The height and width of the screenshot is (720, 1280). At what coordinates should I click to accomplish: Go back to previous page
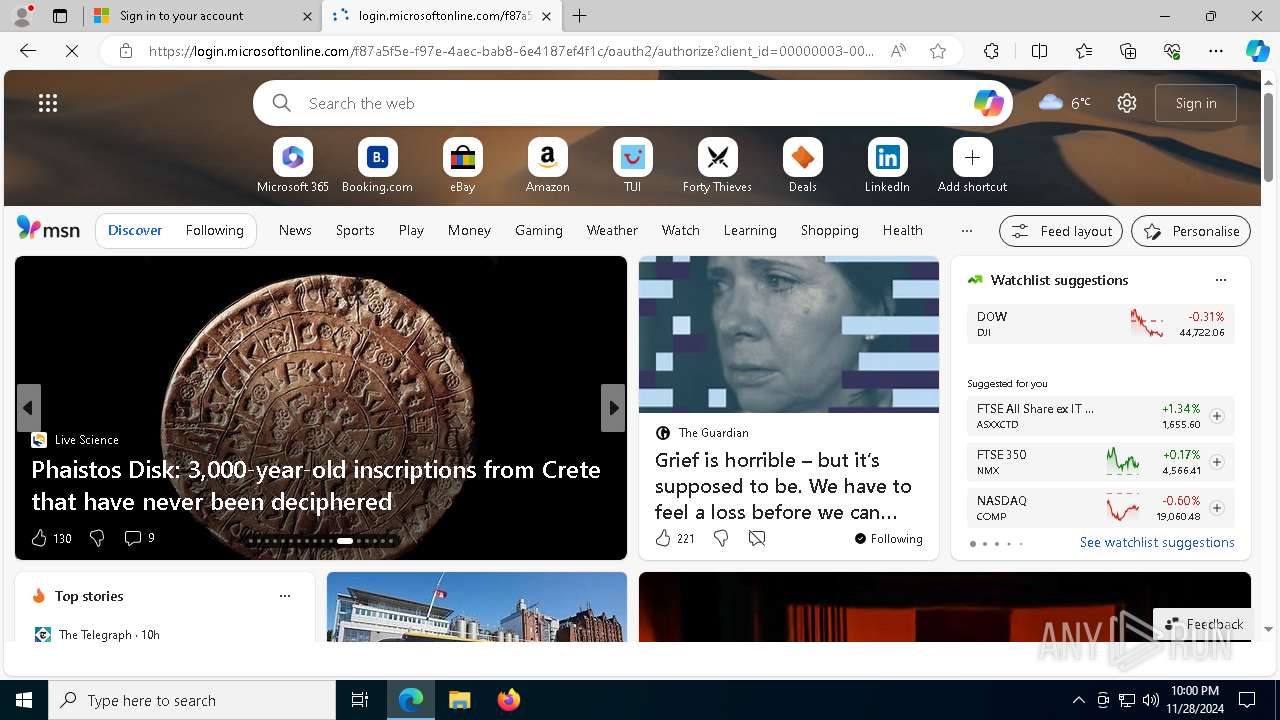28,51
